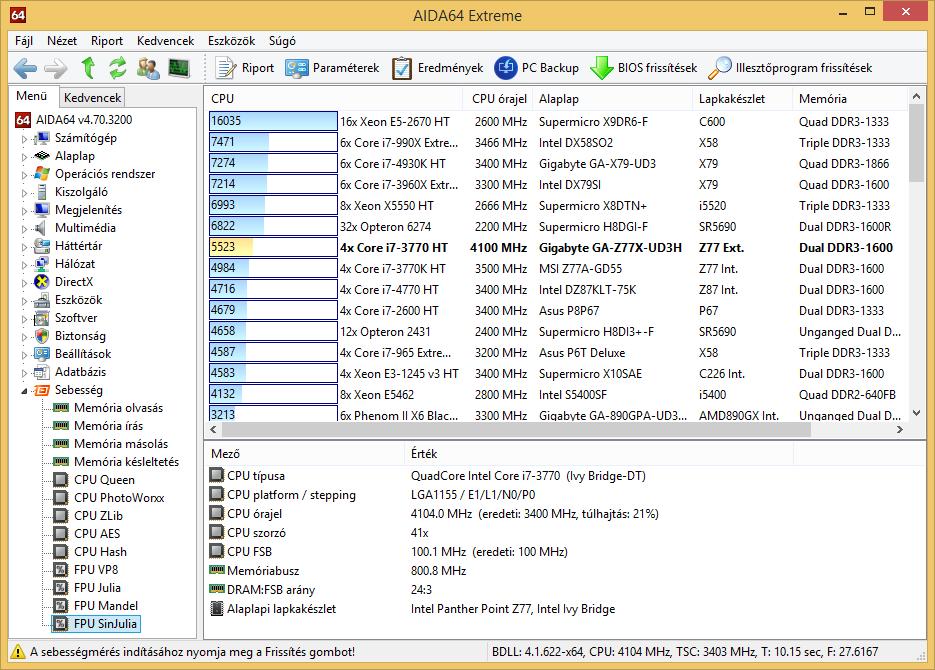Select the 32x Opteron 6274 row

tap(558, 227)
